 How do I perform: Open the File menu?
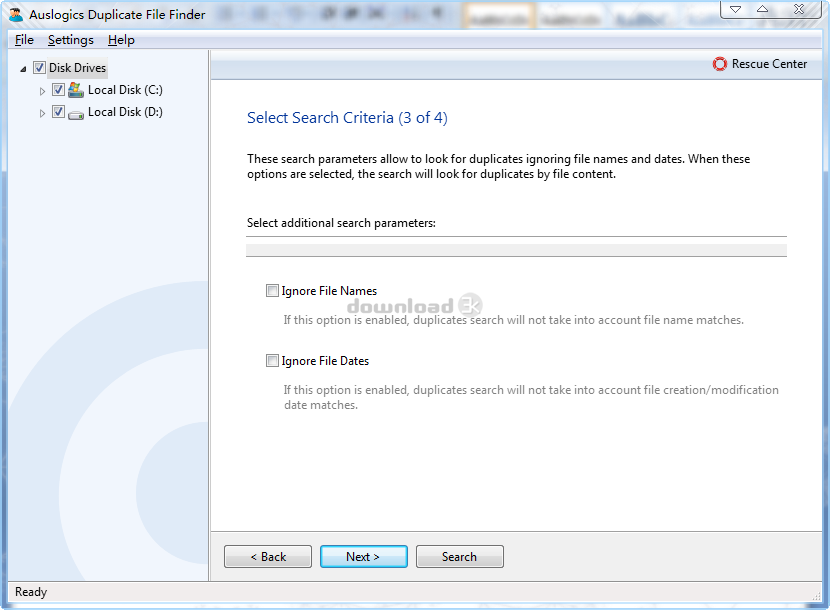pyautogui.click(x=24, y=40)
